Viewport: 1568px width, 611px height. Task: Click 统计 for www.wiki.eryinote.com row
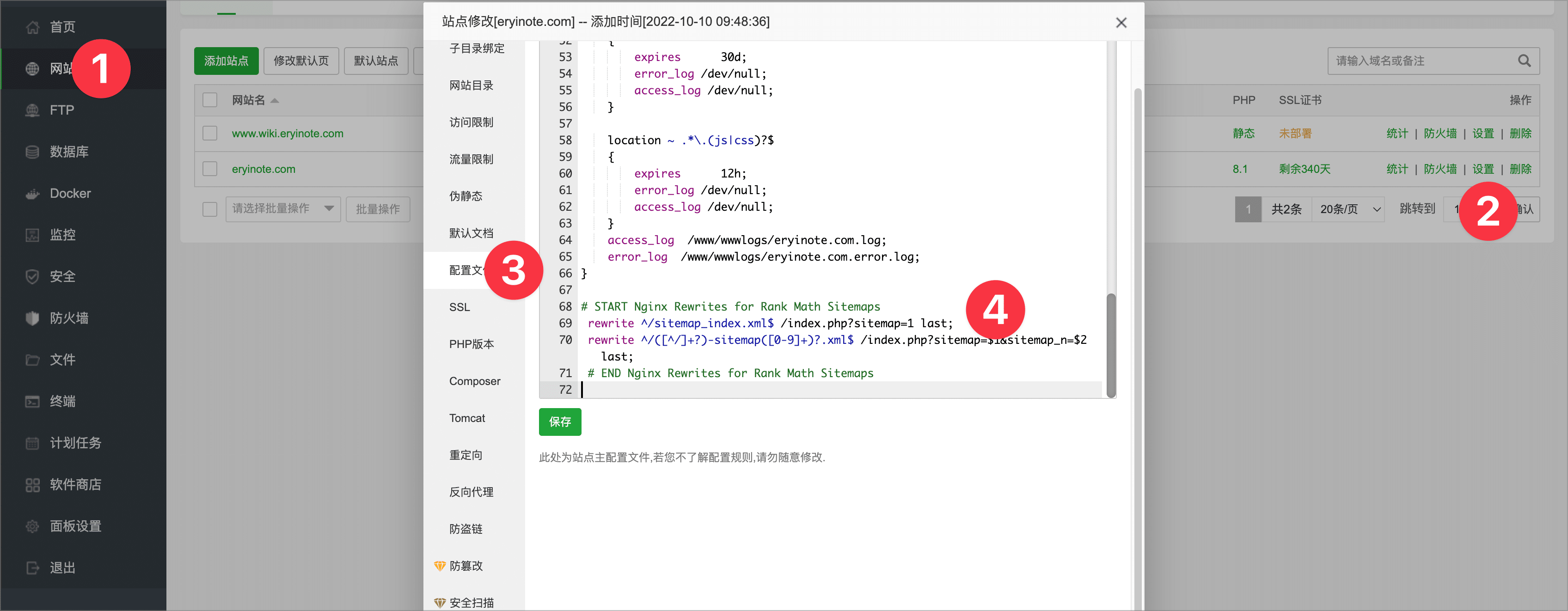[x=1397, y=133]
